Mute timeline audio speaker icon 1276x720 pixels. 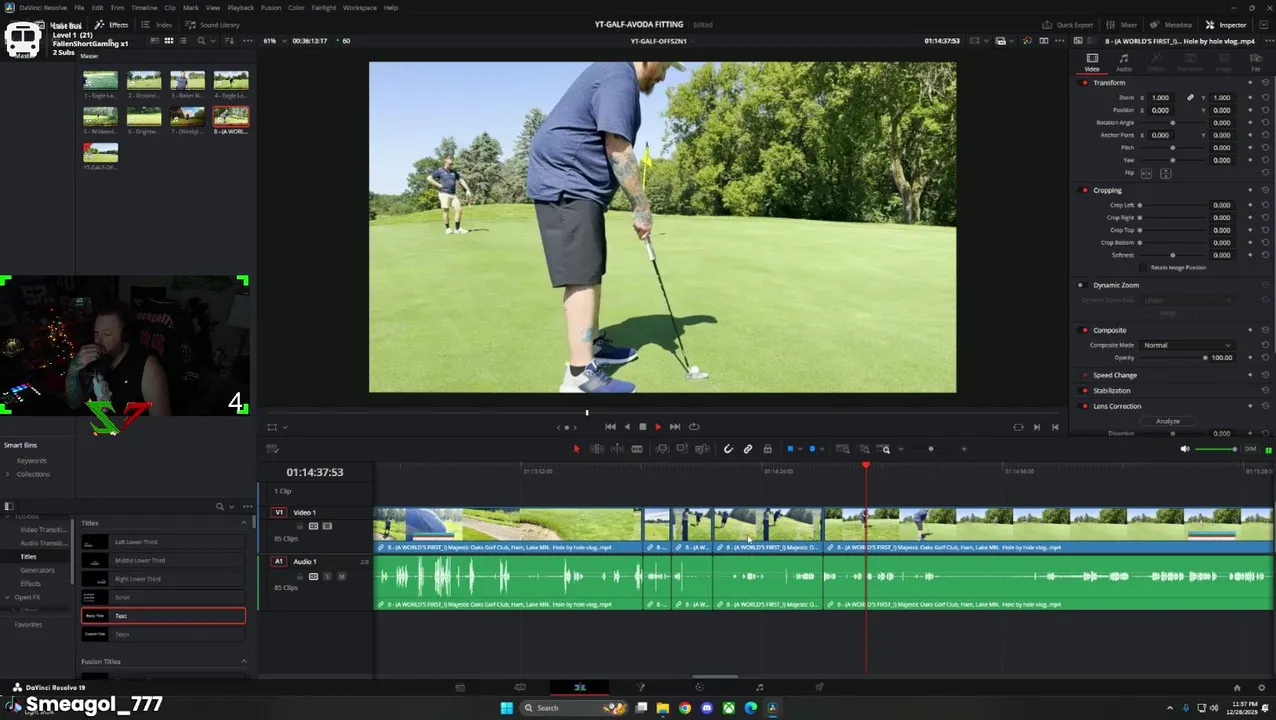(1185, 449)
